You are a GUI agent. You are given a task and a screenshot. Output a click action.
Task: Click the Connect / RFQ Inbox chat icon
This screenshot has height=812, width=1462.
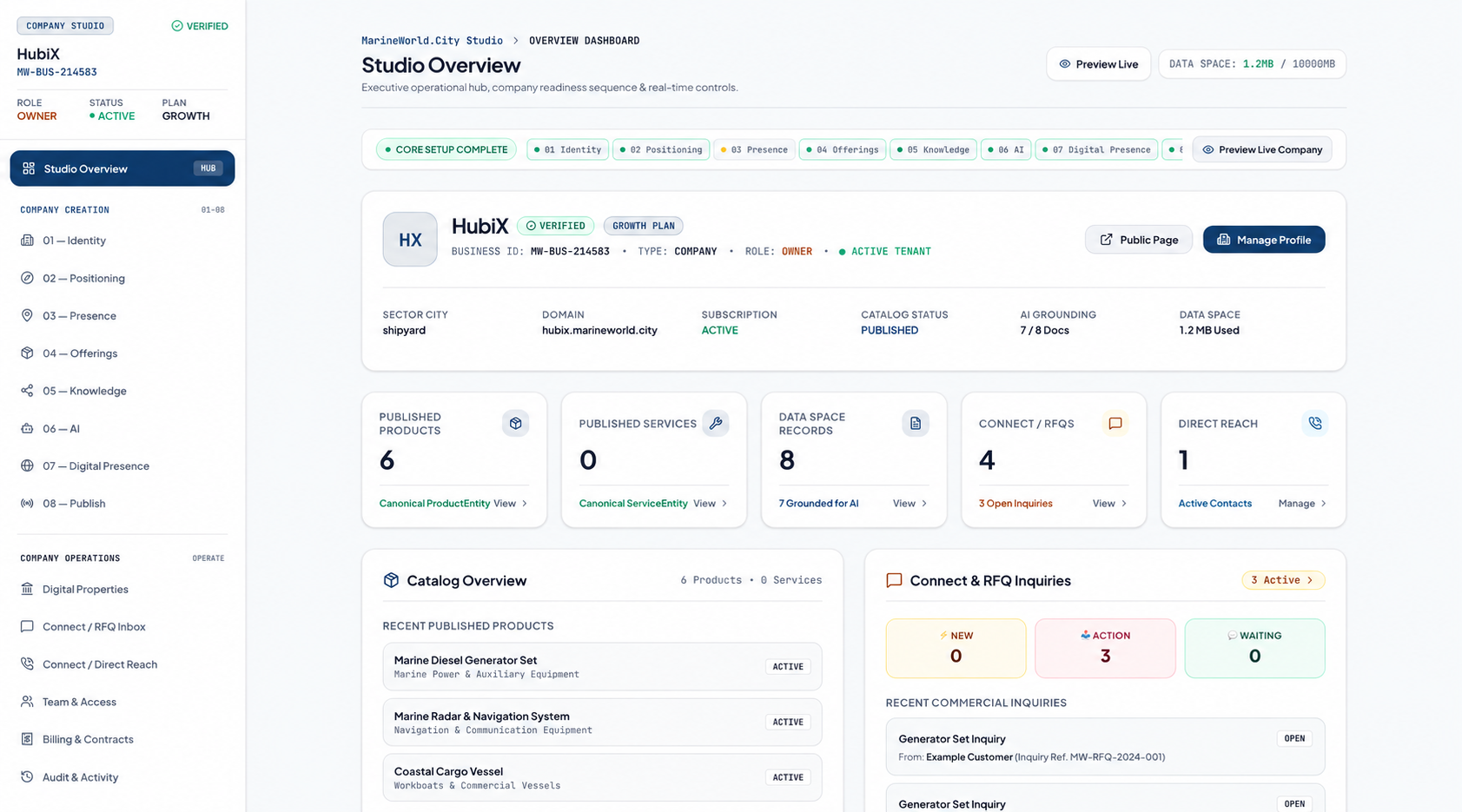27,626
